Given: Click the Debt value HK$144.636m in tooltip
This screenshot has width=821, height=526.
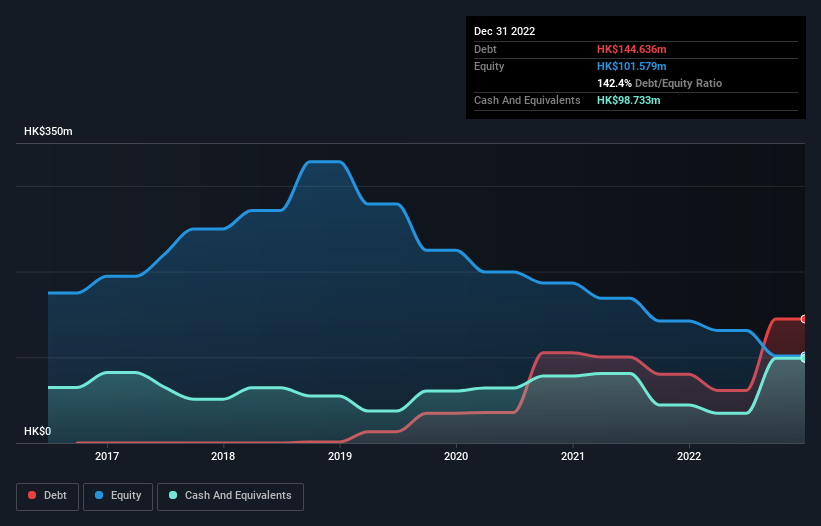Looking at the screenshot, I should point(631,49).
